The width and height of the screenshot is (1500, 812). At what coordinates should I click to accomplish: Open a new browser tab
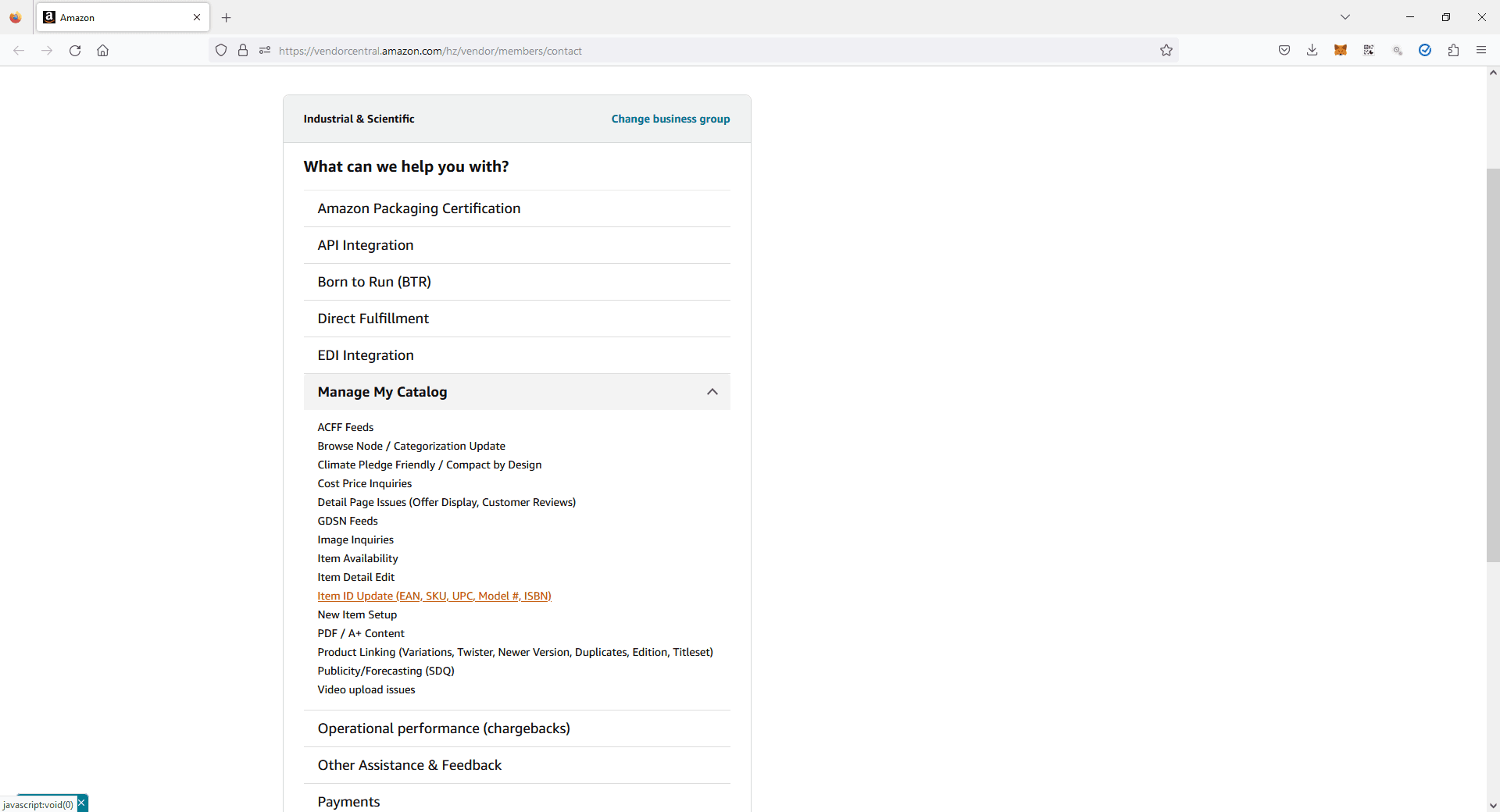[227, 17]
